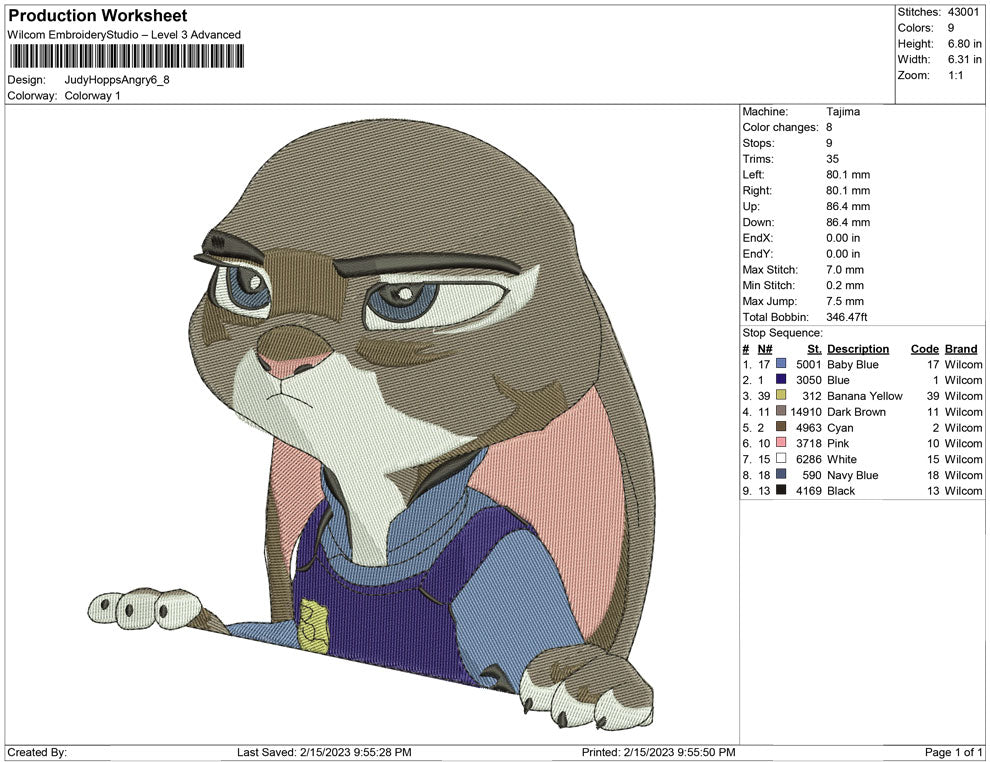Open the Tajima machine selector
The image size is (990, 762).
tap(843, 111)
